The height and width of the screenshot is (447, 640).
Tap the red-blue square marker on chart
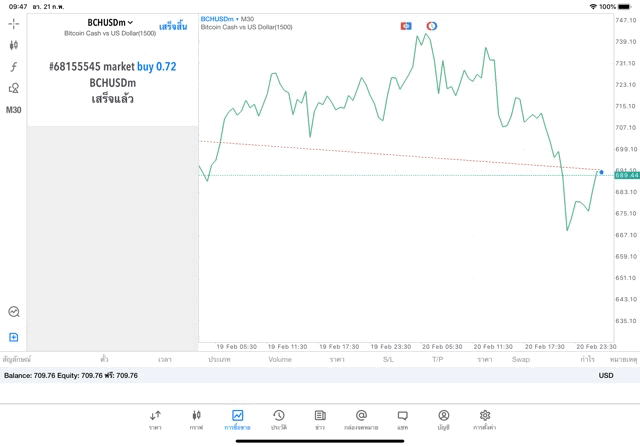(406, 25)
